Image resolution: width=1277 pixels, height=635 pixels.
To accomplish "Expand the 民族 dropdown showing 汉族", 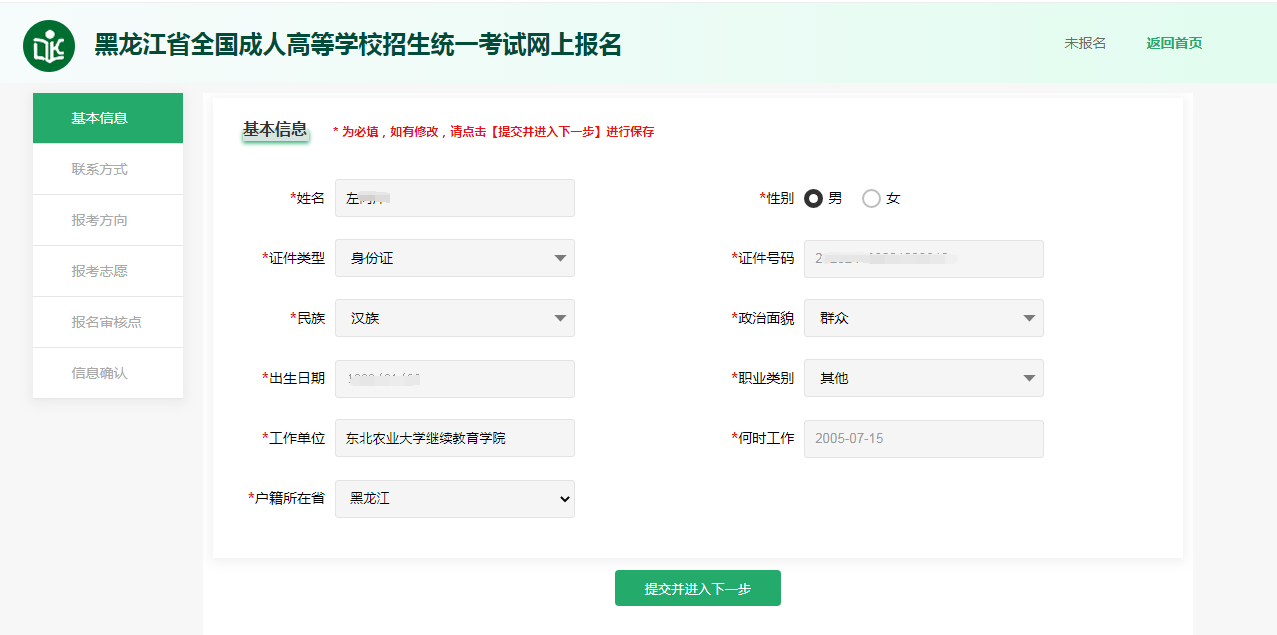I will pyautogui.click(x=455, y=318).
